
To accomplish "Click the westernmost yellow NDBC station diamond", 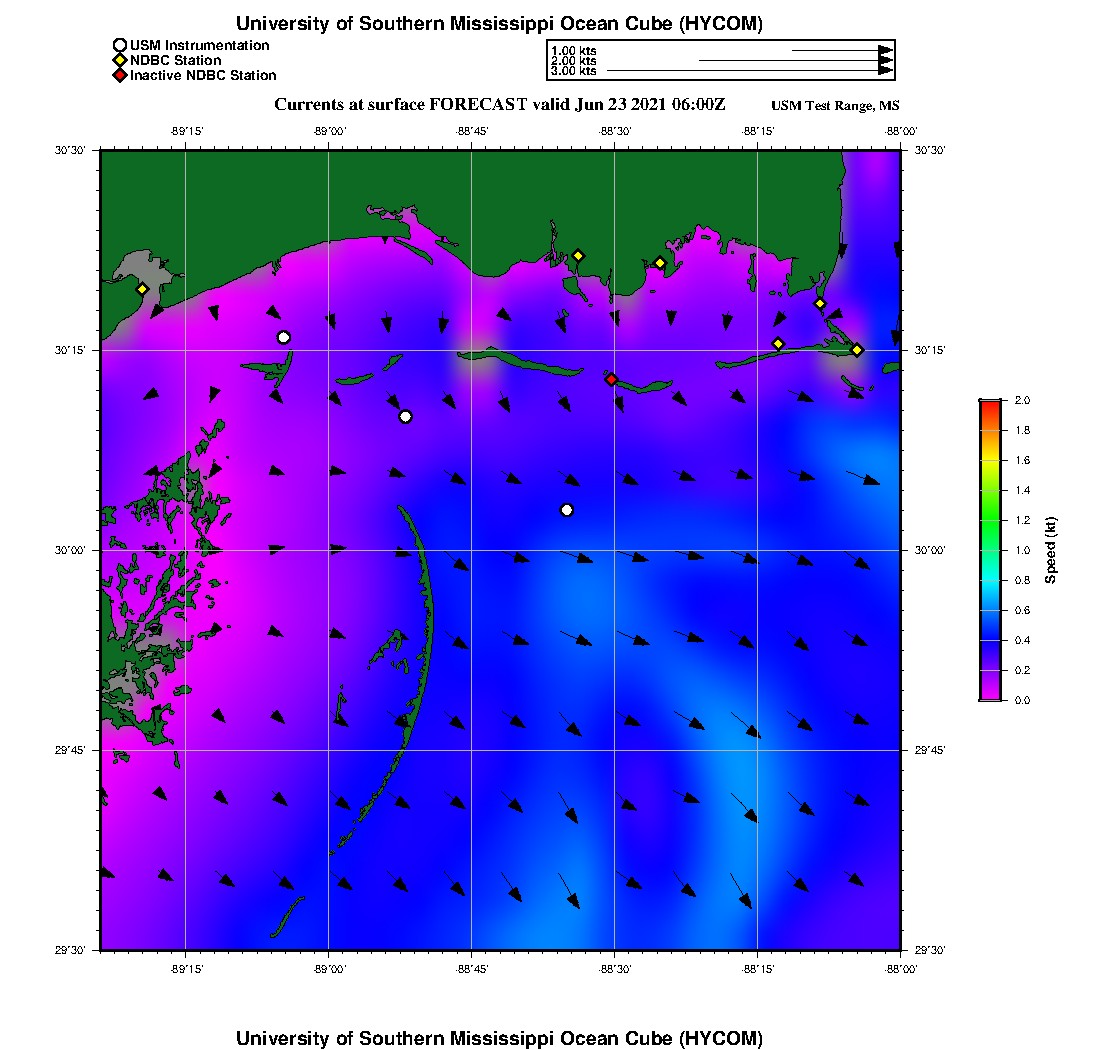I will (142, 289).
